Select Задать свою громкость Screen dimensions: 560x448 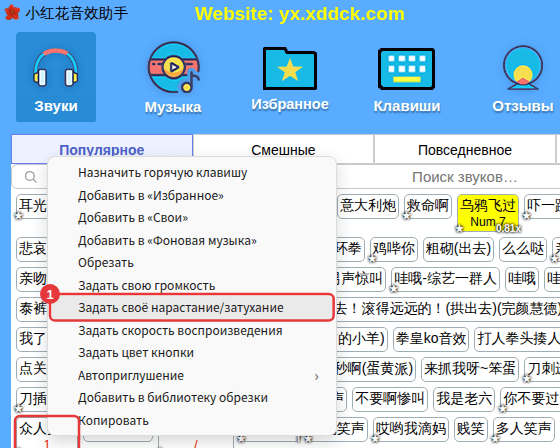[192, 286]
